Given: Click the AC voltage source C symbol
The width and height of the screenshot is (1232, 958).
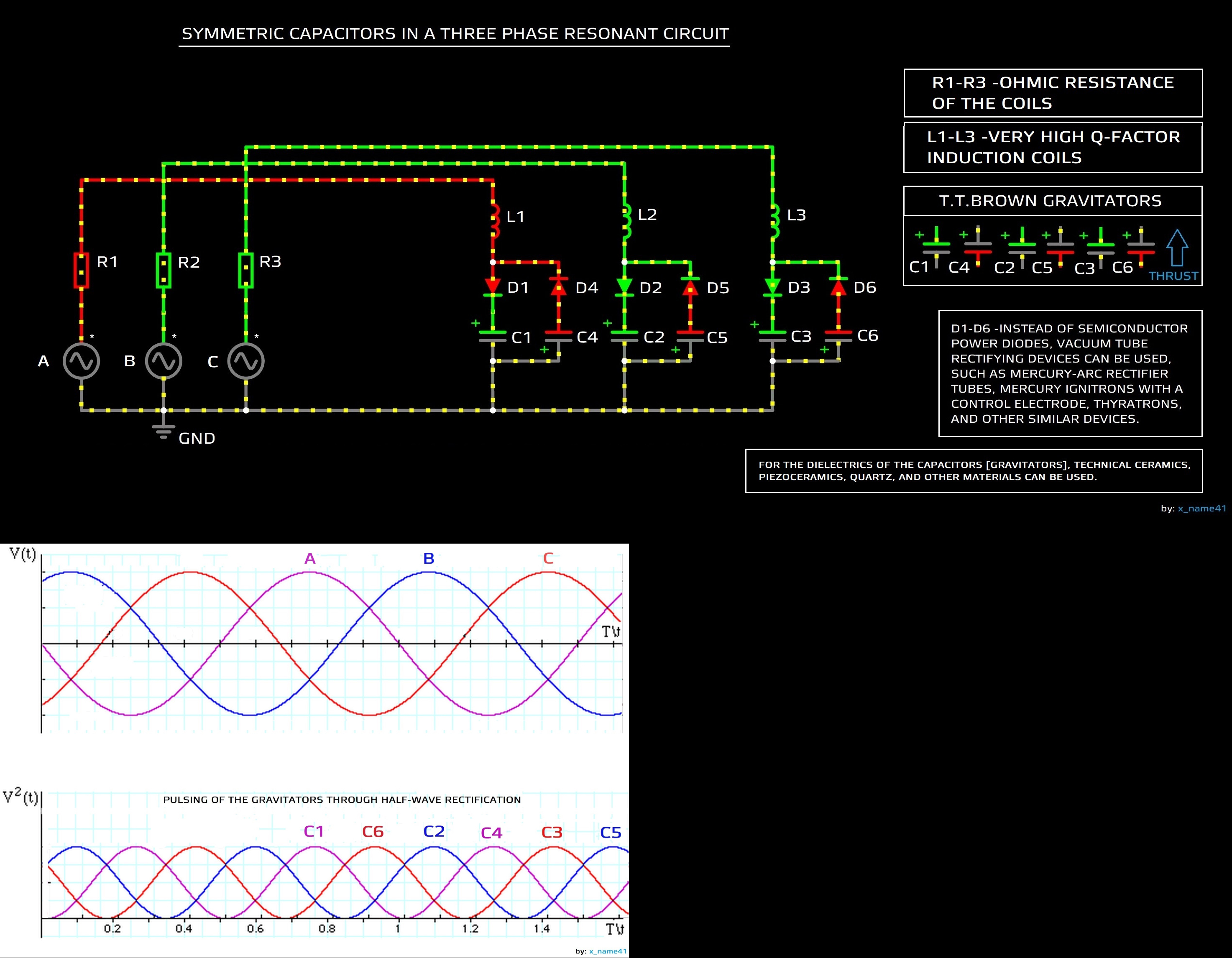Looking at the screenshot, I should tap(246, 361).
